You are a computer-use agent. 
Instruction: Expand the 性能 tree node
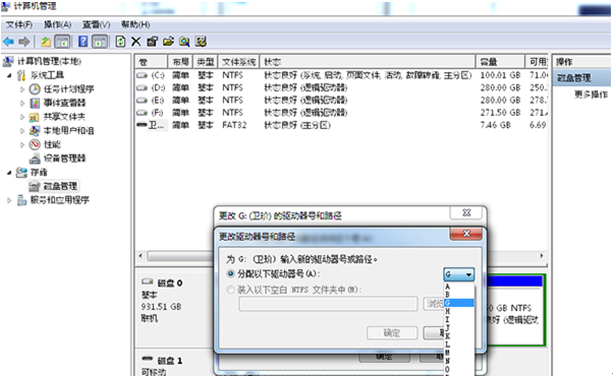(22, 145)
